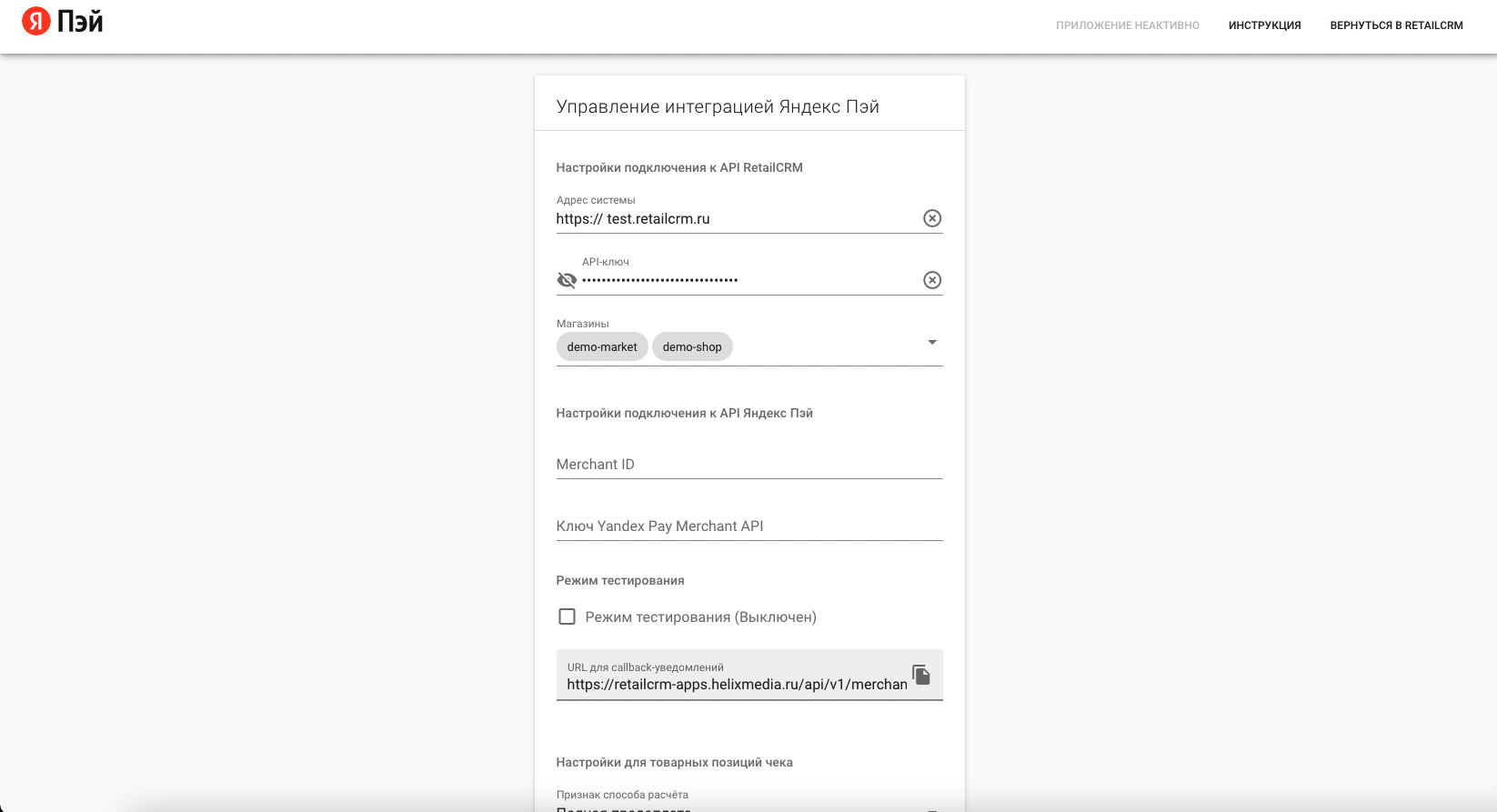
Task: Copy the callback URL with the copy icon
Action: [x=921, y=675]
